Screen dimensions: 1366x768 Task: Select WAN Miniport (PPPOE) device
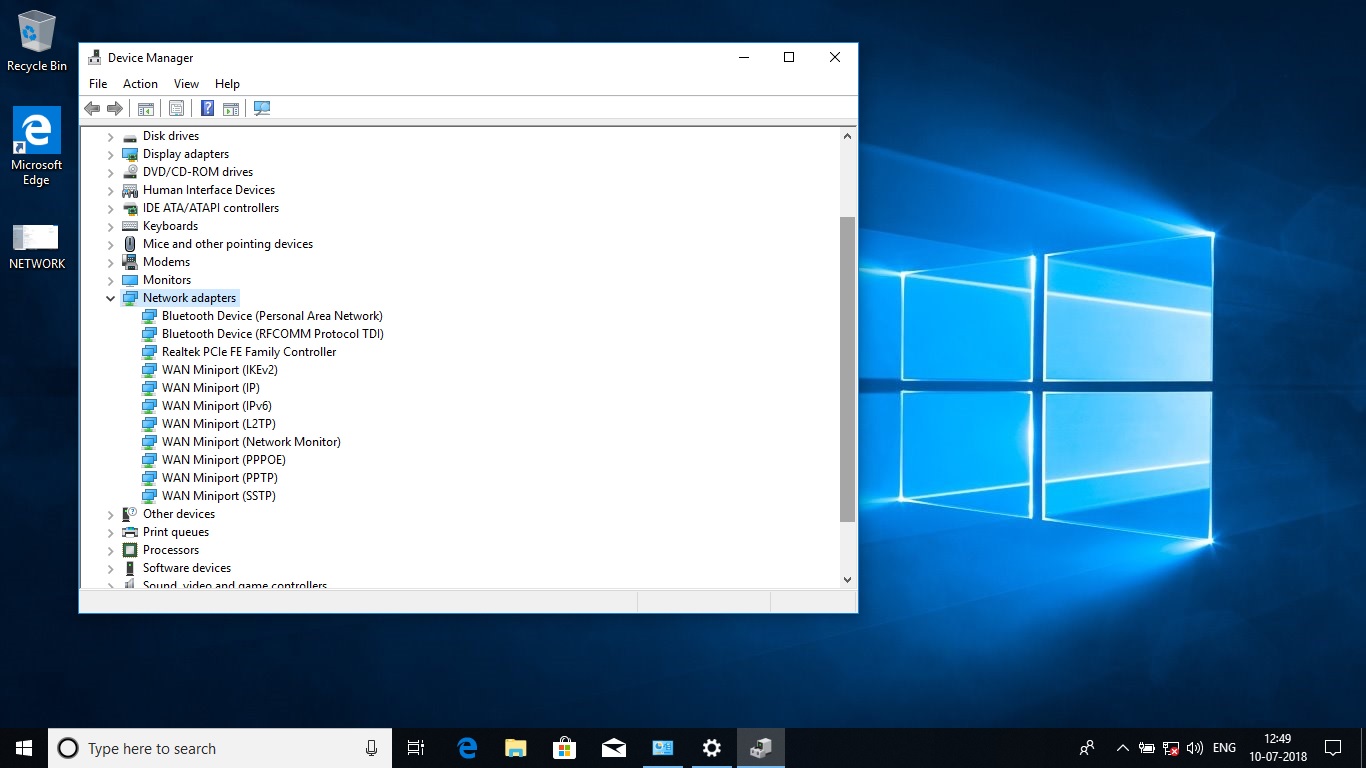tap(224, 460)
